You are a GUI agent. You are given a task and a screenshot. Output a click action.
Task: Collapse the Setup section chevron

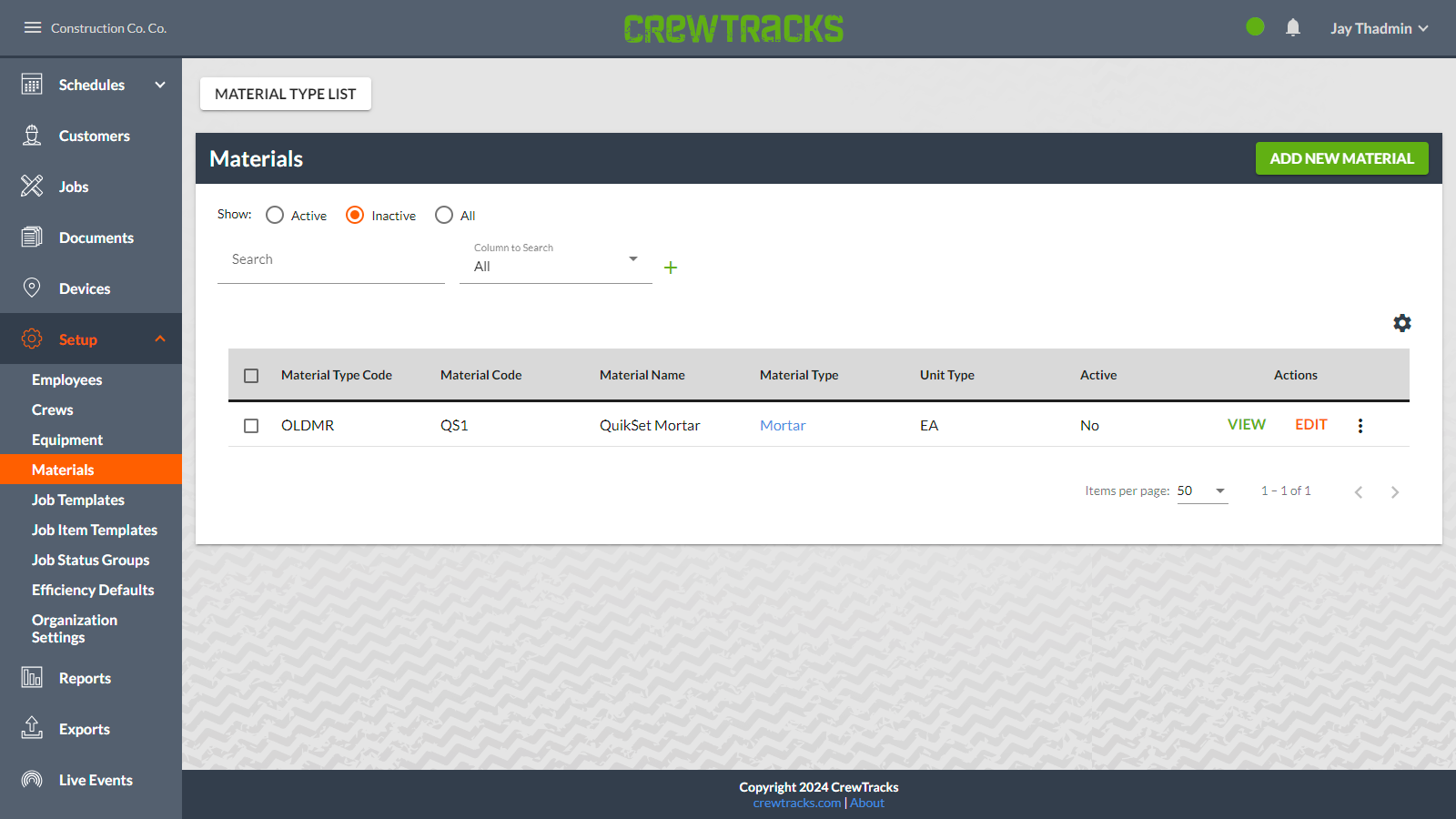pos(160,339)
